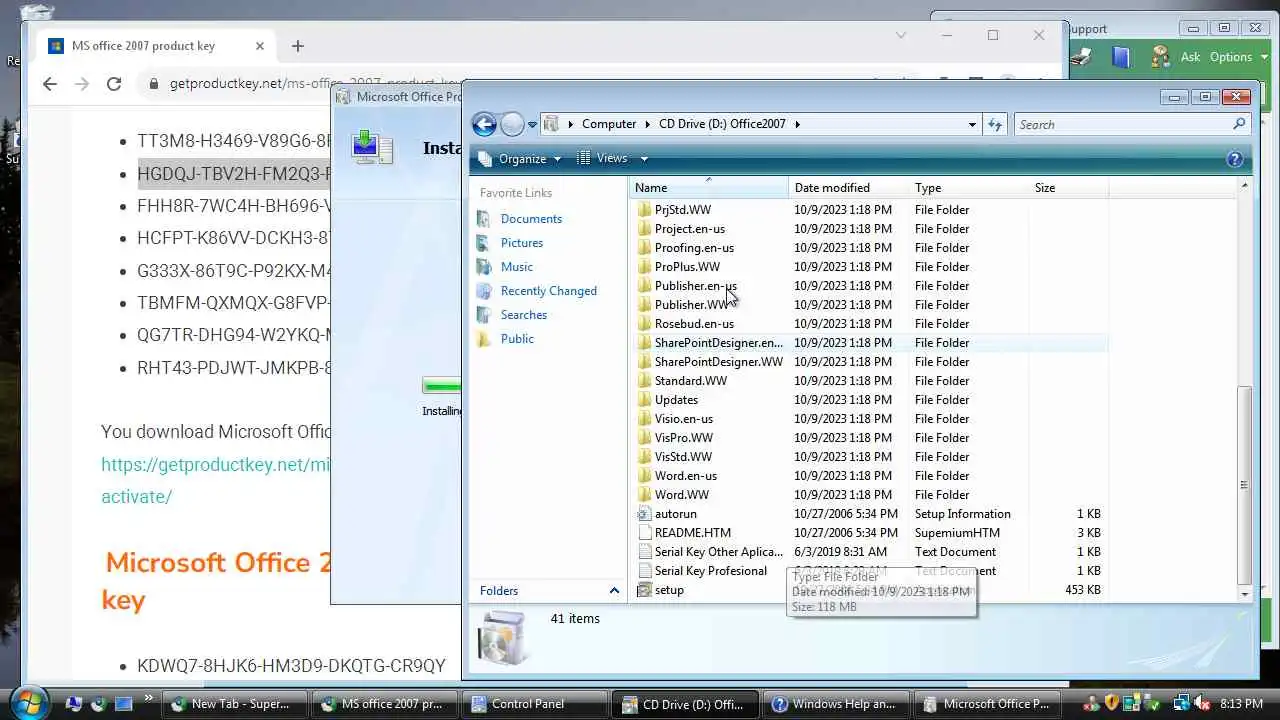
Task: Open the Organize menu in Explorer
Action: pos(520,158)
